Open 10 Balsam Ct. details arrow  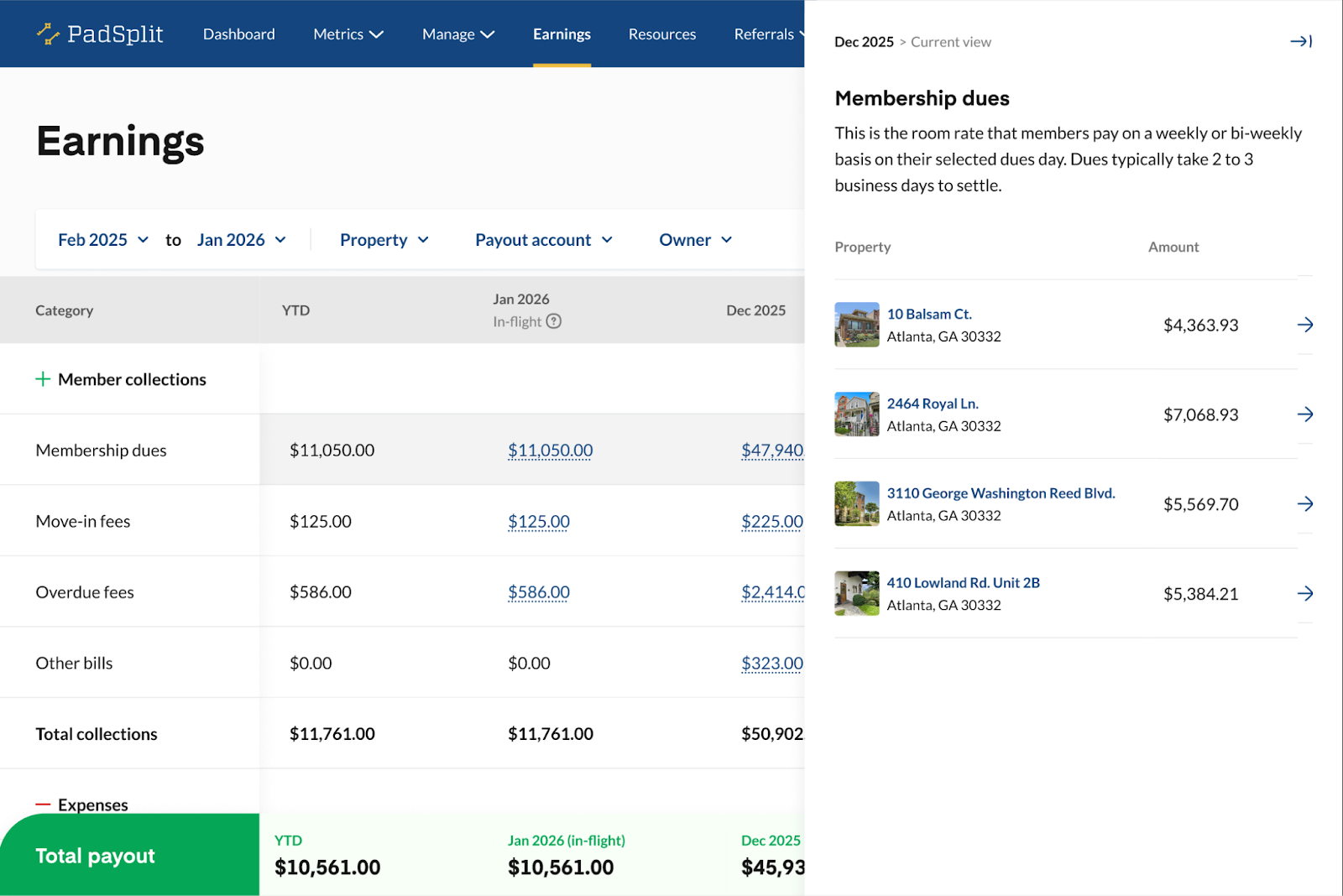point(1304,325)
